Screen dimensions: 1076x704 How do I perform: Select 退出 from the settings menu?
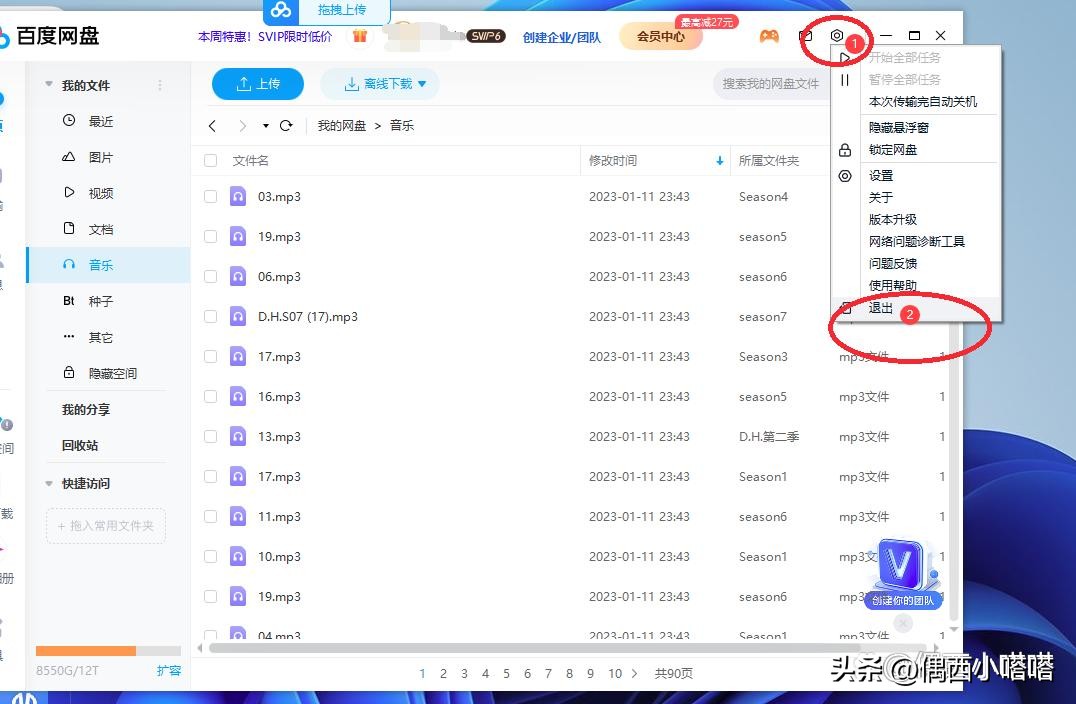880,308
